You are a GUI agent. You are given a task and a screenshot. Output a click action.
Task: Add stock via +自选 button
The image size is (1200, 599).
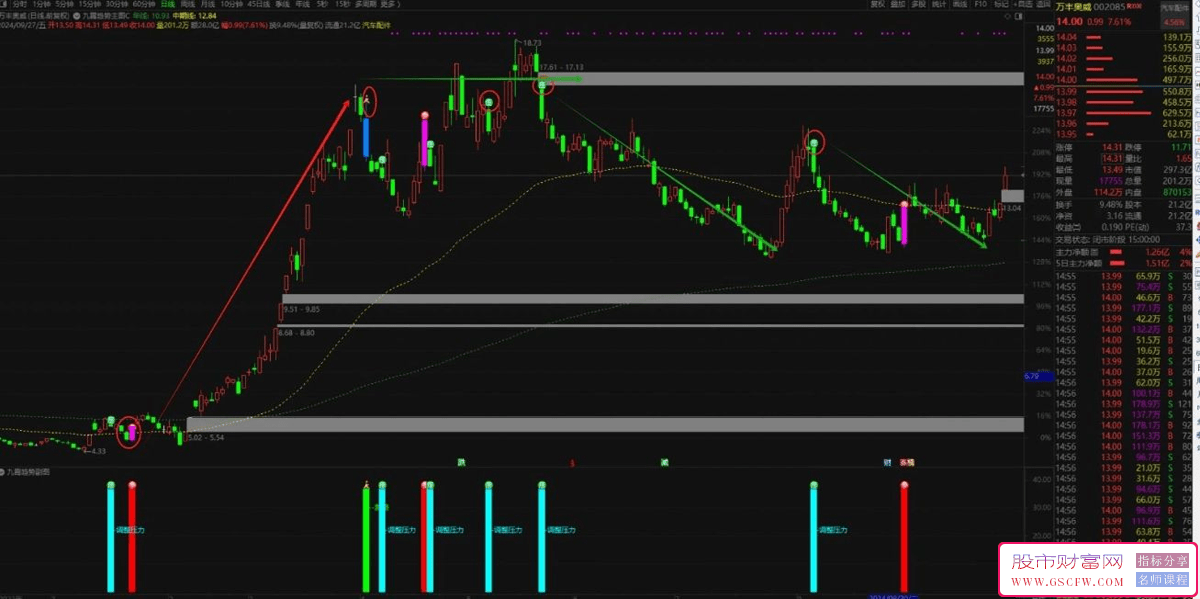pos(1023,5)
